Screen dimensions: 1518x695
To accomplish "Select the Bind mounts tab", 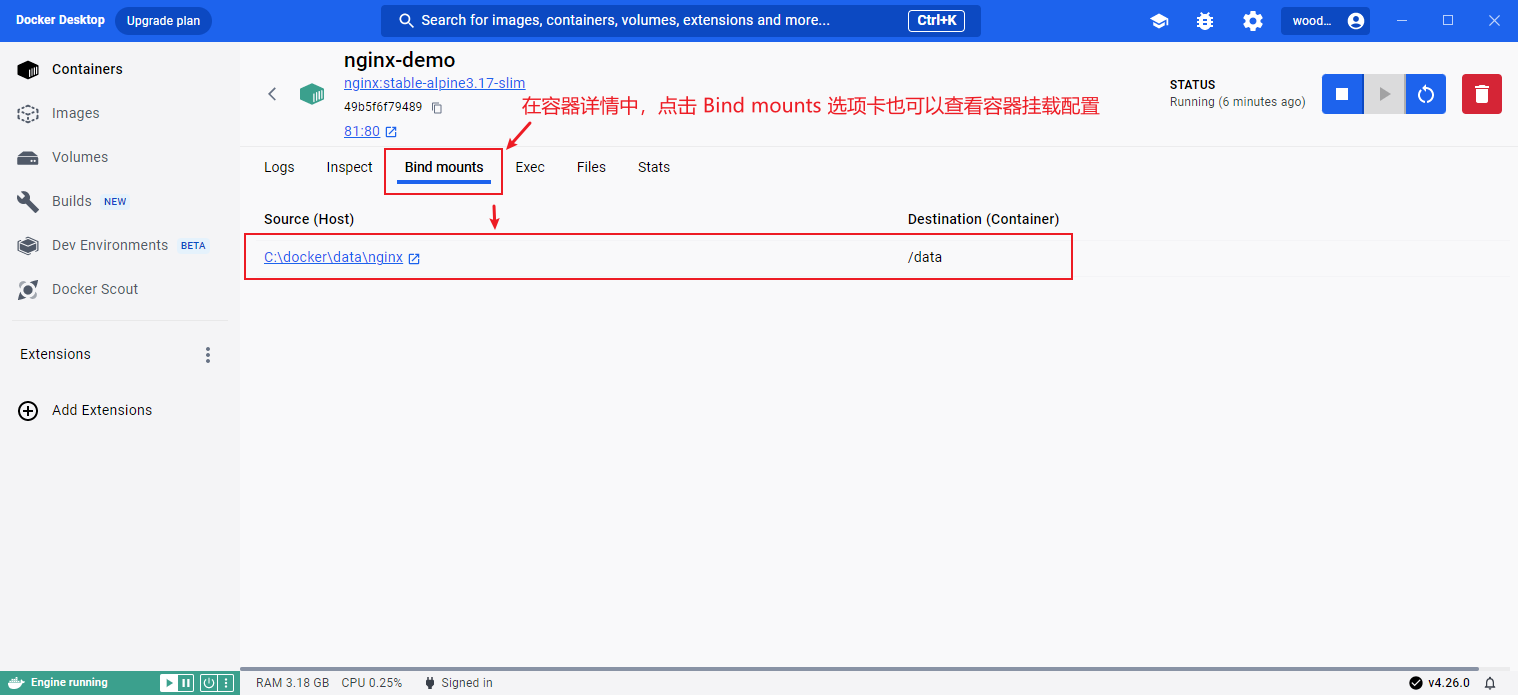I will pos(444,167).
